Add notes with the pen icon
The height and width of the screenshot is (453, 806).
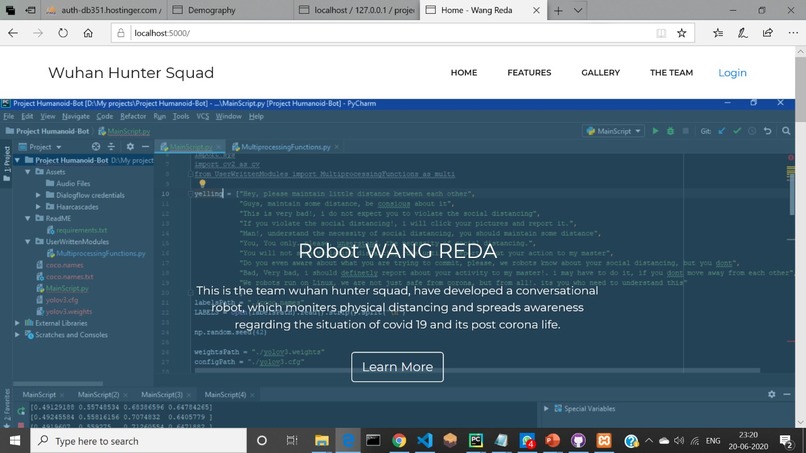[742, 33]
